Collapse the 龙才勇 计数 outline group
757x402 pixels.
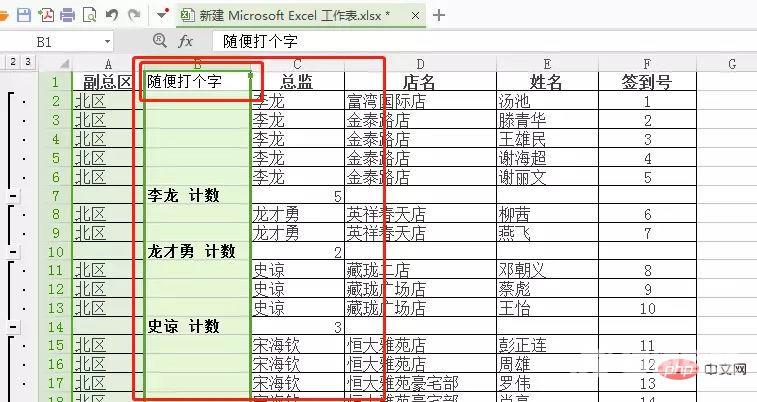tap(13, 252)
